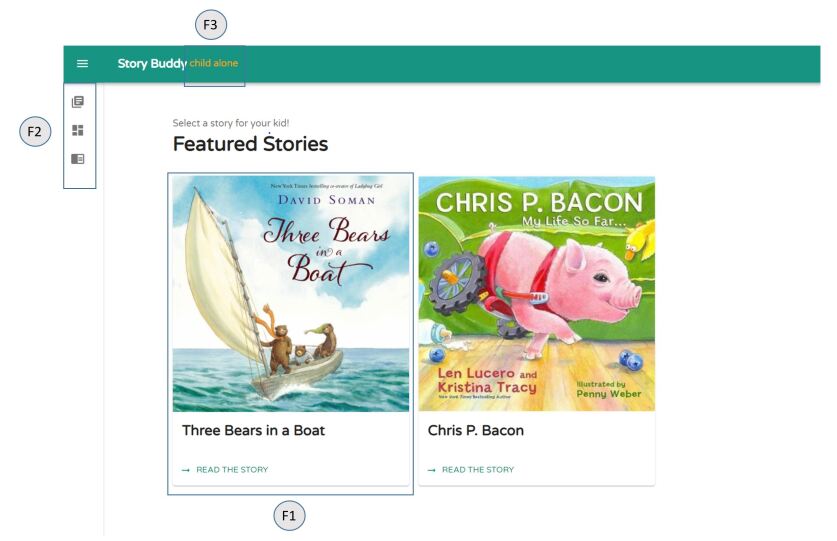Click the Story Buddy app title
This screenshot has height=541, width=837.
click(x=152, y=64)
